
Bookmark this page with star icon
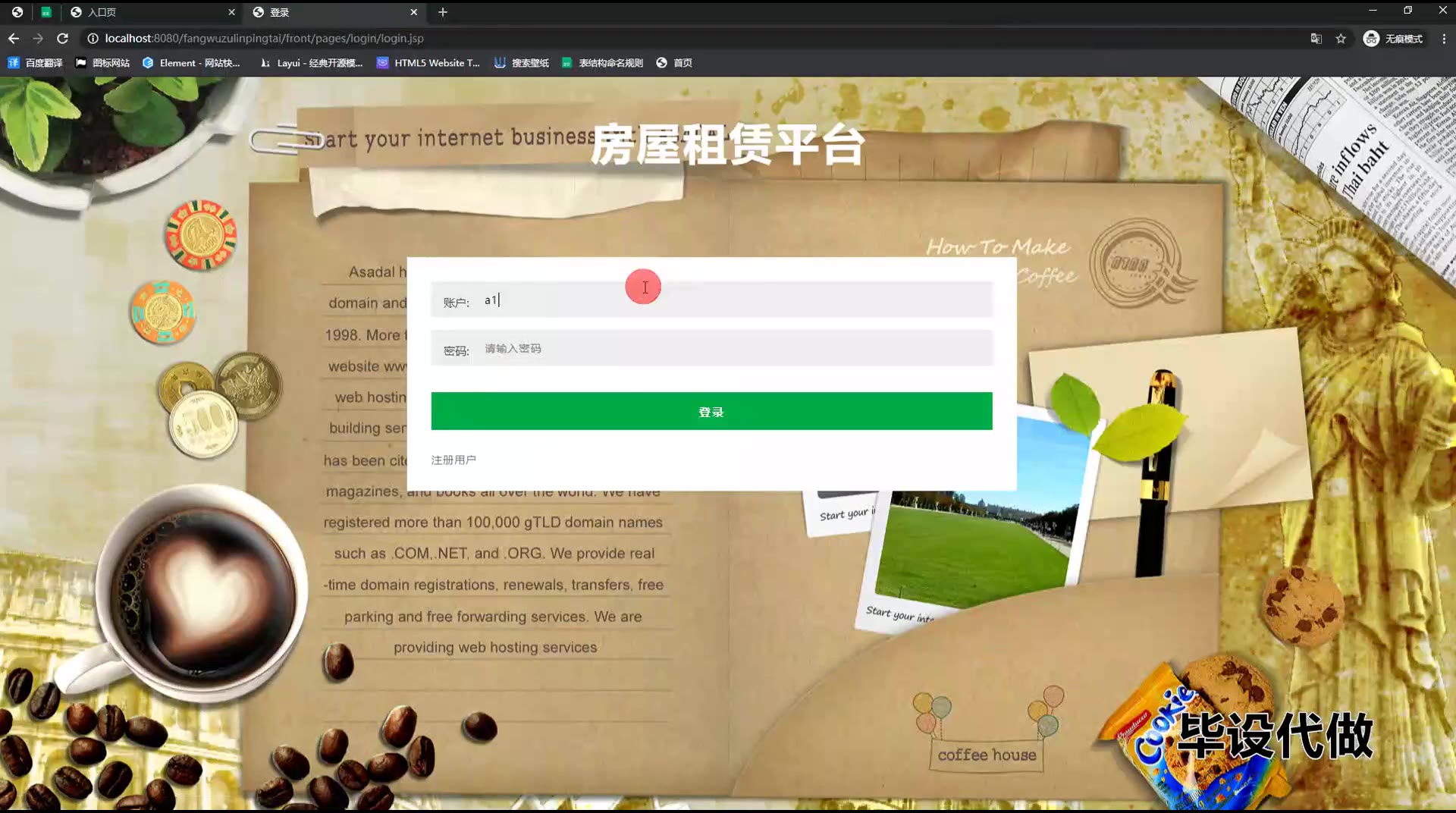click(1341, 38)
